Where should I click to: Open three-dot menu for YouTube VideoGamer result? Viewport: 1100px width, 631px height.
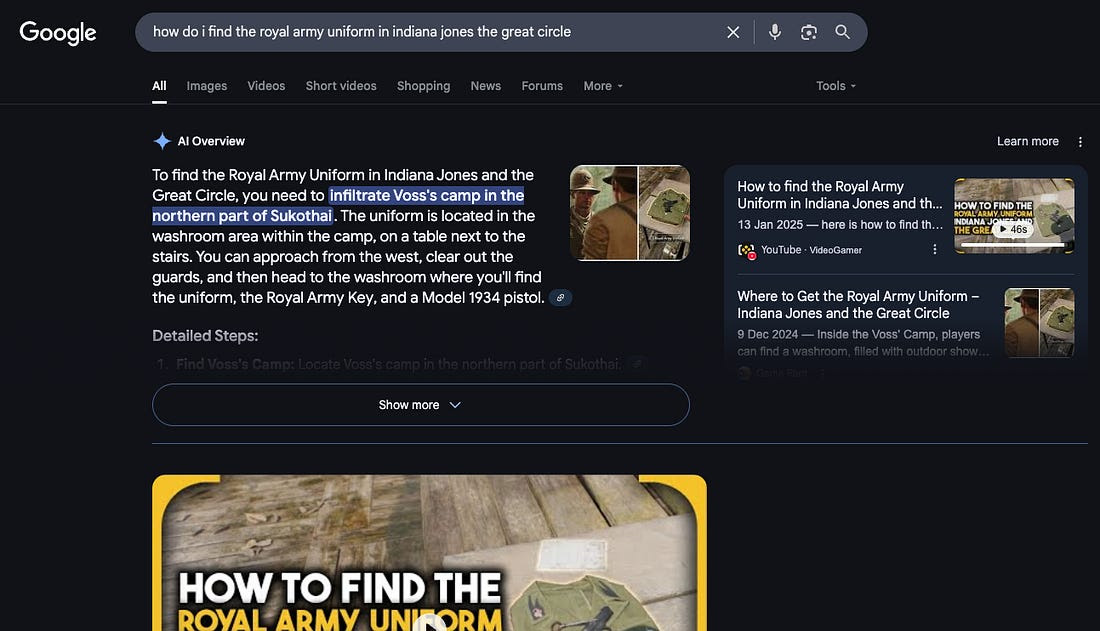935,249
